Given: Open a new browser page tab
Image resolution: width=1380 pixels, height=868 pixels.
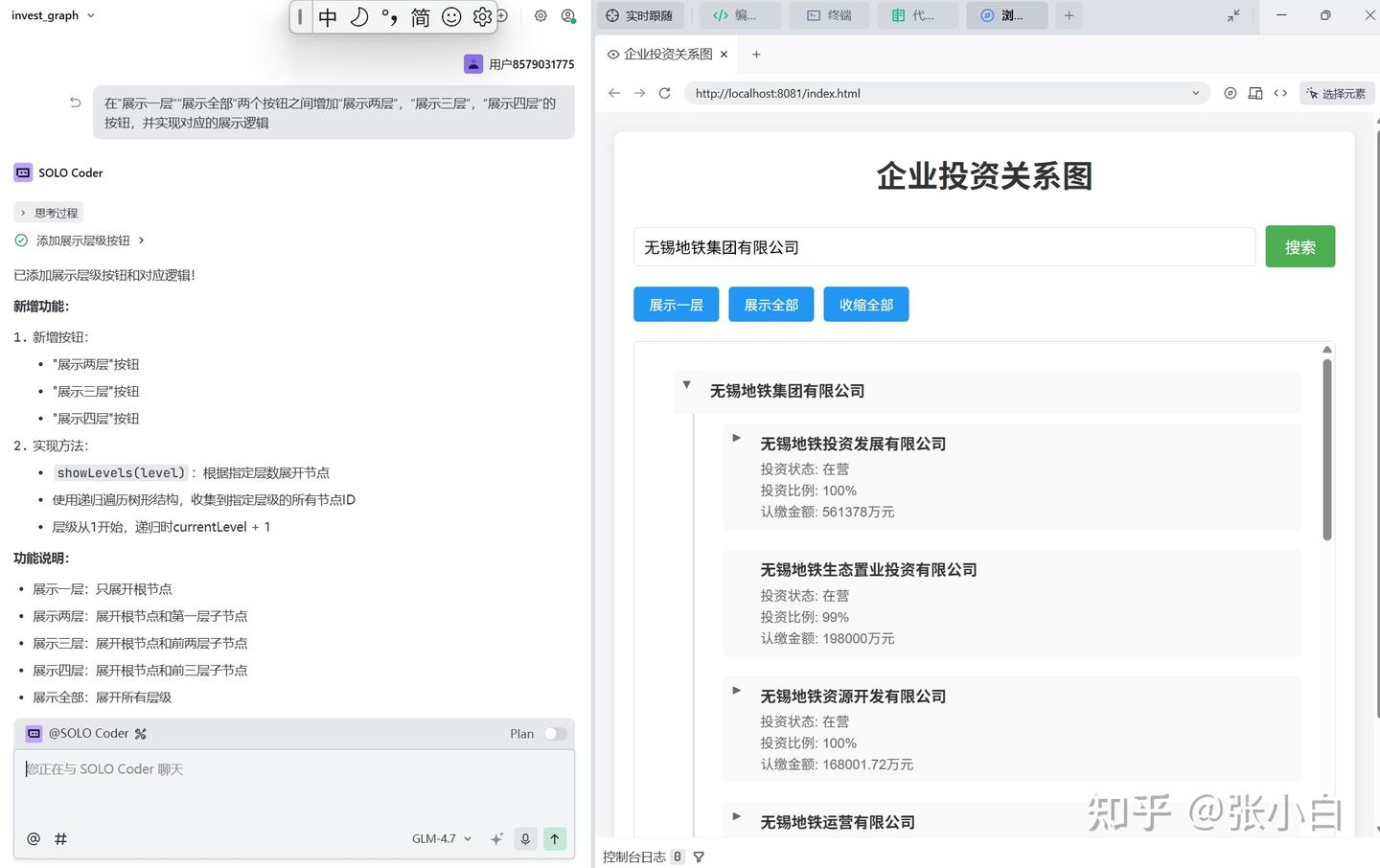Looking at the screenshot, I should coord(756,55).
